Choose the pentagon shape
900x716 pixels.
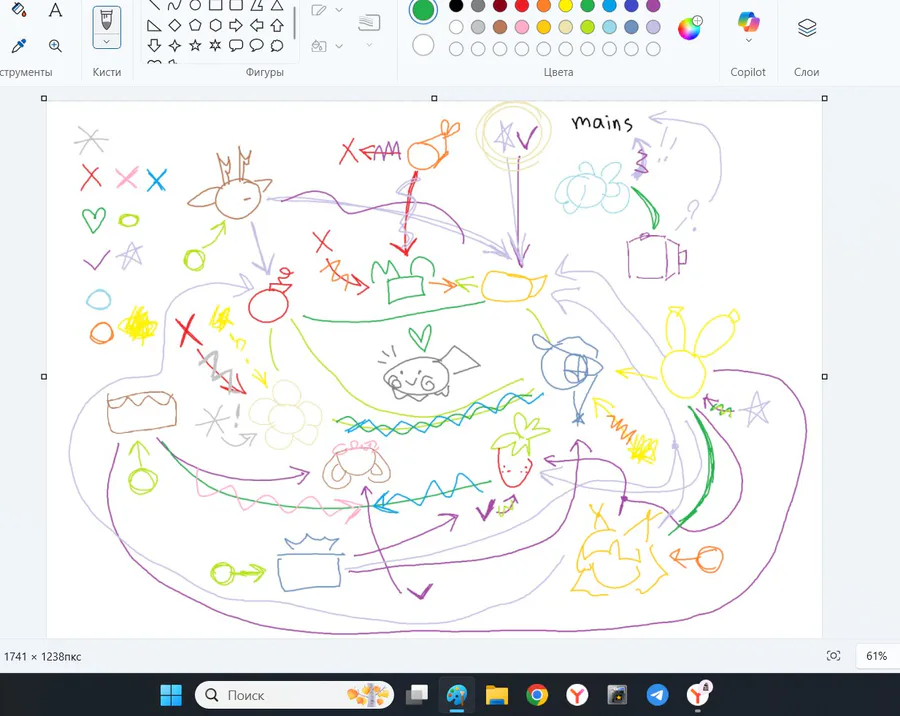195,25
